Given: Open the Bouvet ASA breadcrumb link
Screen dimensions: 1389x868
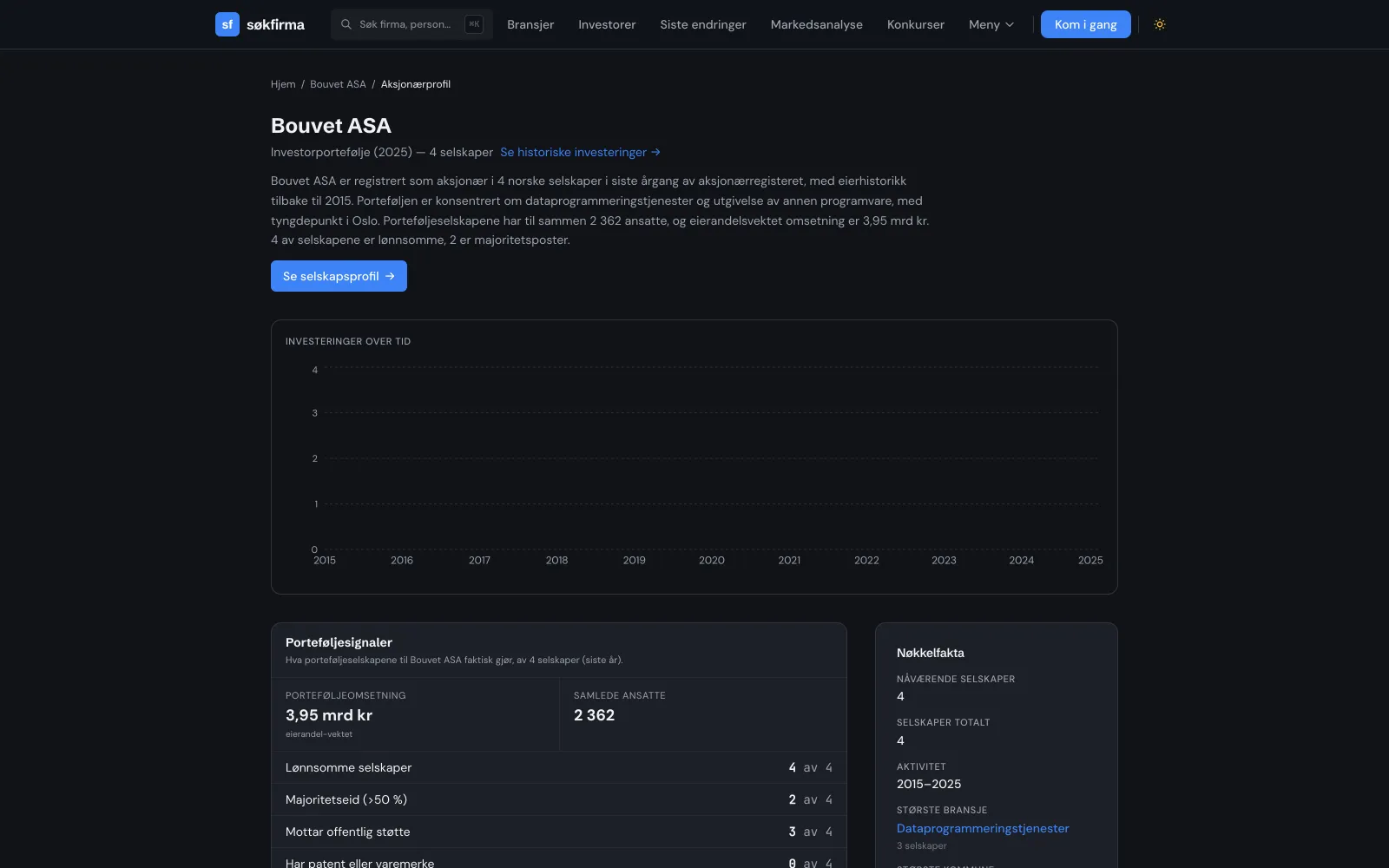Looking at the screenshot, I should (x=338, y=84).
